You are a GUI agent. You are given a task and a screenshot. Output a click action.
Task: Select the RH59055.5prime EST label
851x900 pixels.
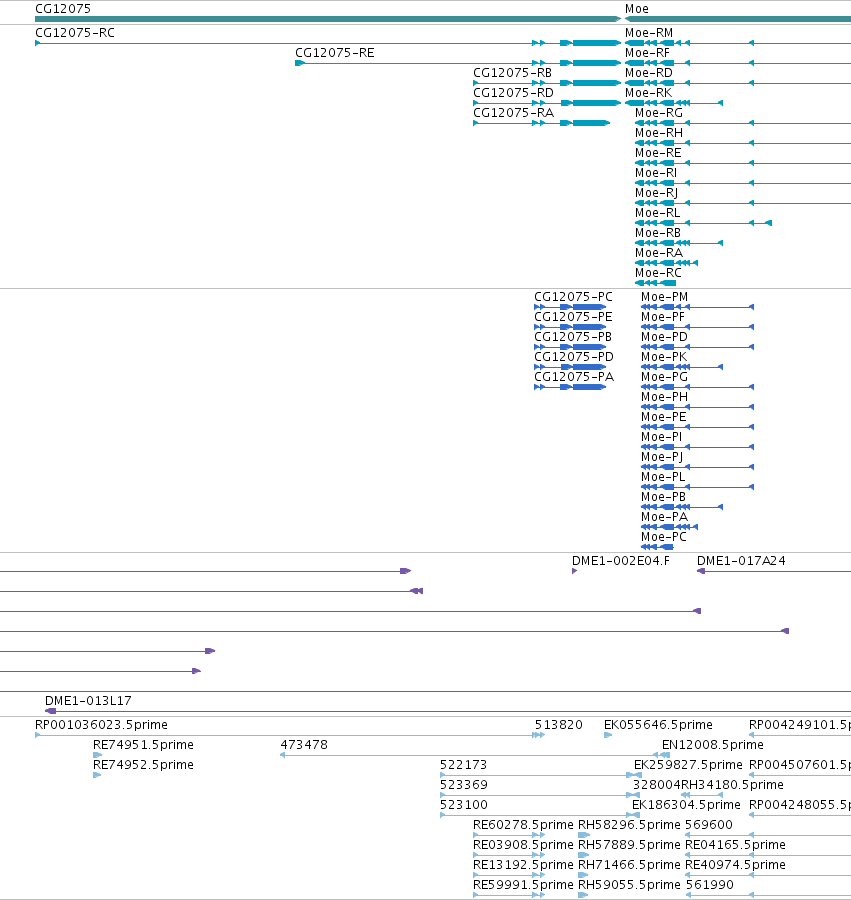pos(629,885)
